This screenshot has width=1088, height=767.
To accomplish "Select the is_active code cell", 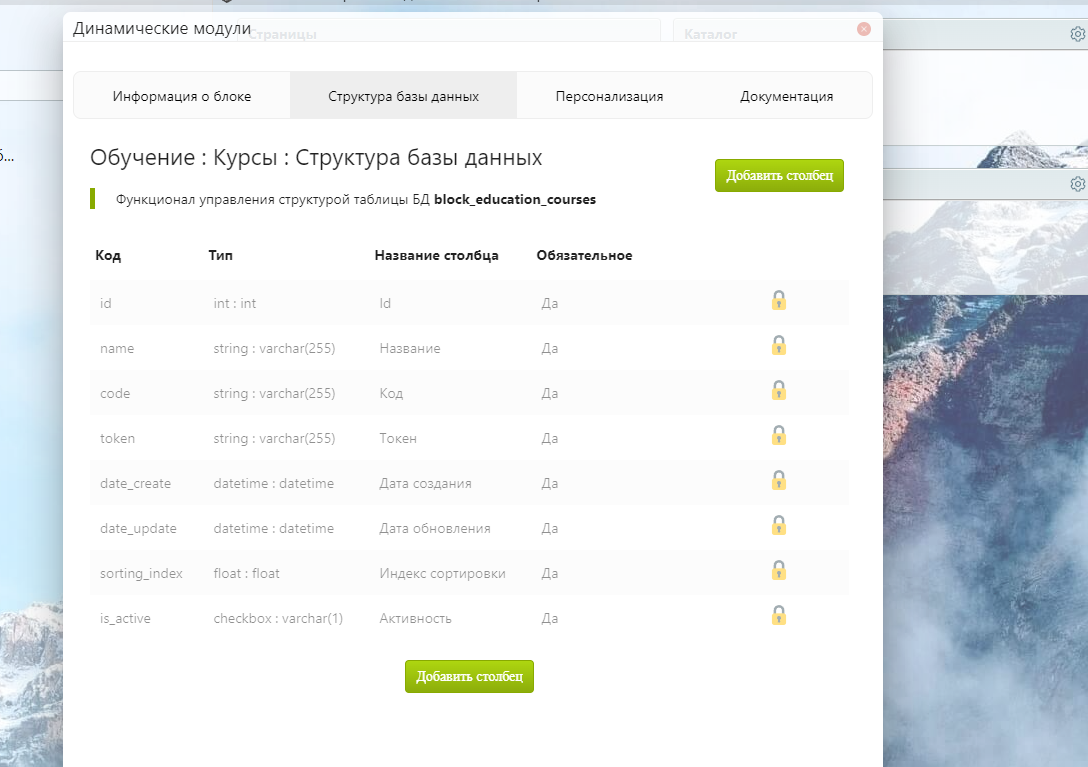I will (x=125, y=618).
